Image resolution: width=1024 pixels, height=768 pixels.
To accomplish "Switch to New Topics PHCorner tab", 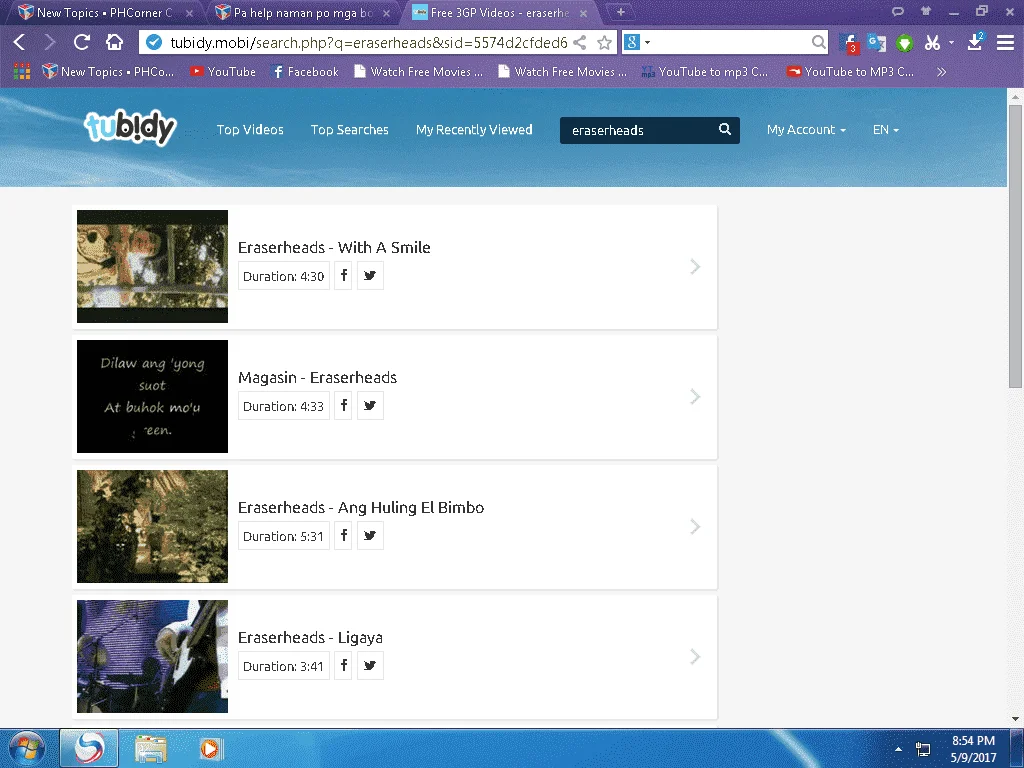I will [104, 12].
